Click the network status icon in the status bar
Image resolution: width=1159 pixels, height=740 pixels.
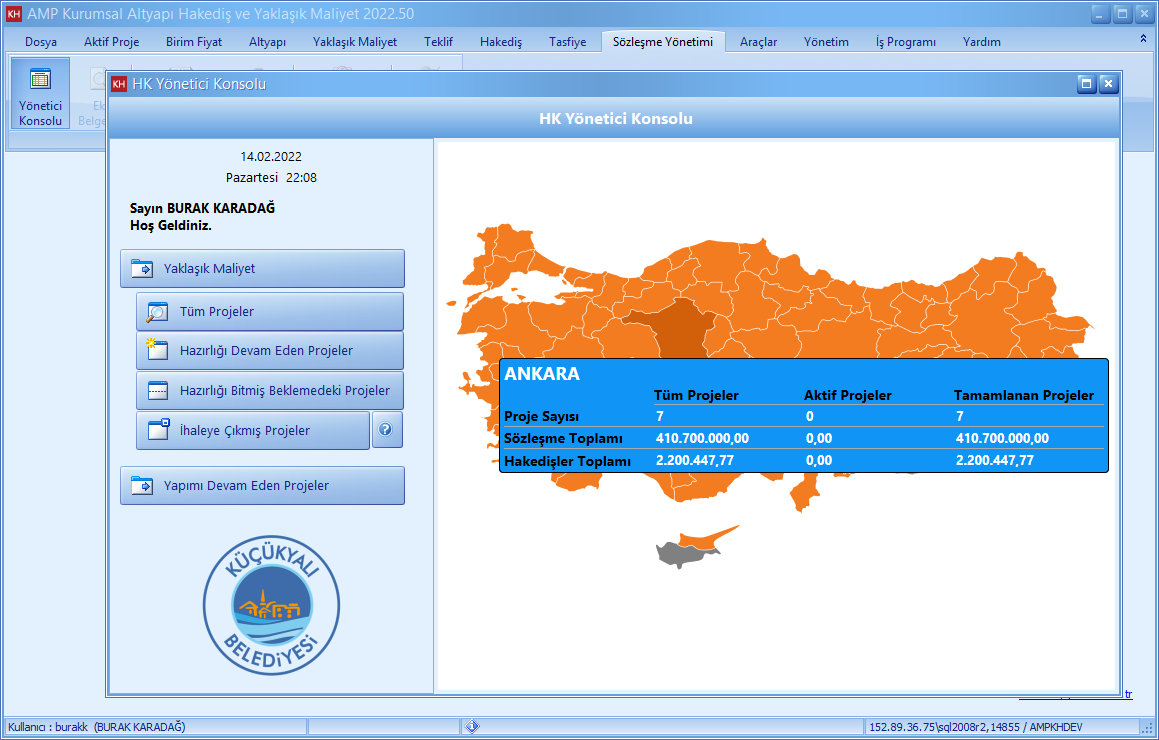[x=471, y=727]
